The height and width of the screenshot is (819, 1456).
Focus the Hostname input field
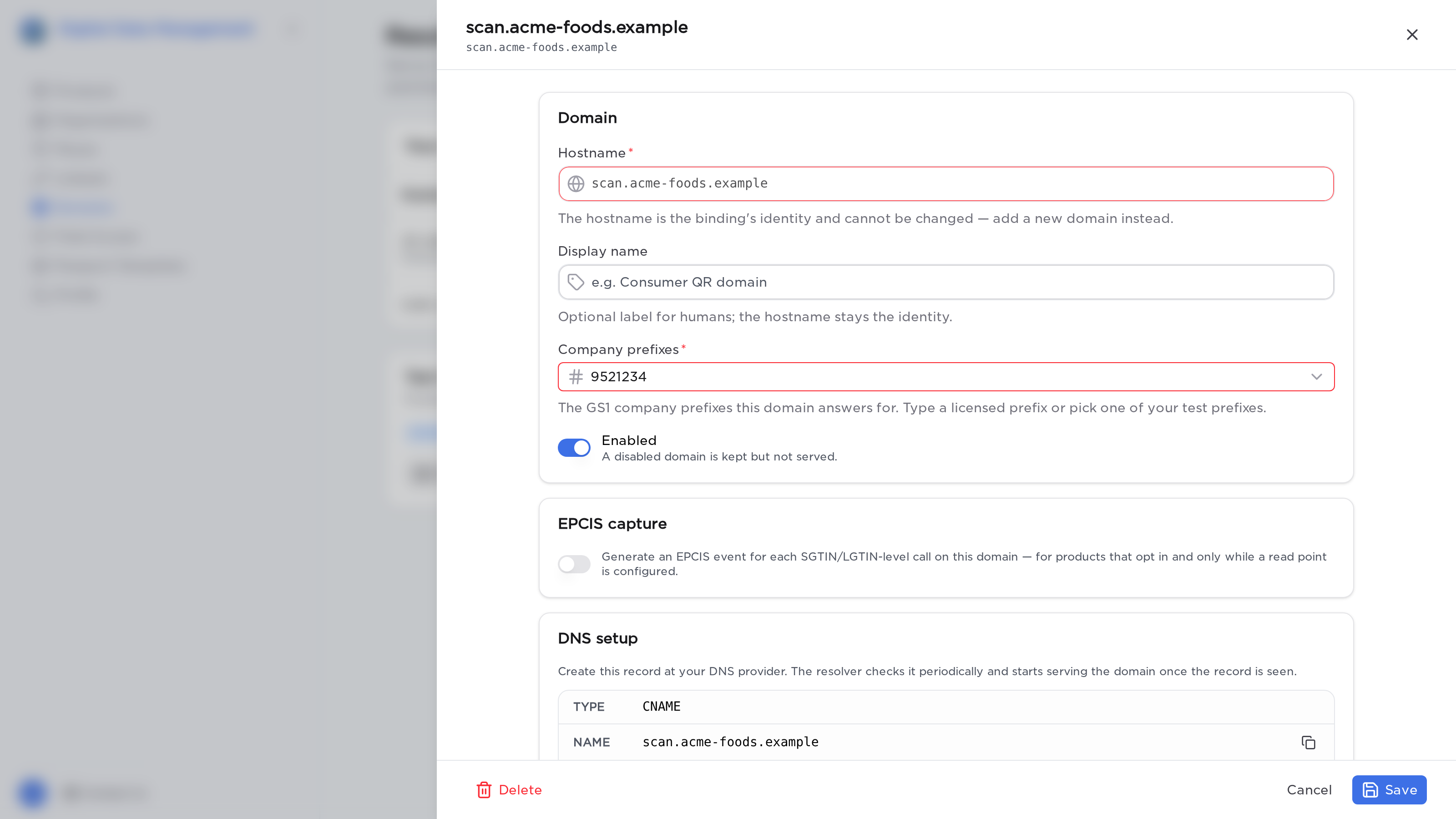[945, 184]
